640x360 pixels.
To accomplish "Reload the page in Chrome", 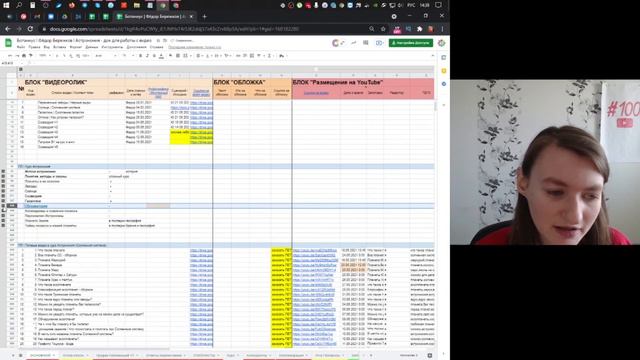I will click(30, 29).
